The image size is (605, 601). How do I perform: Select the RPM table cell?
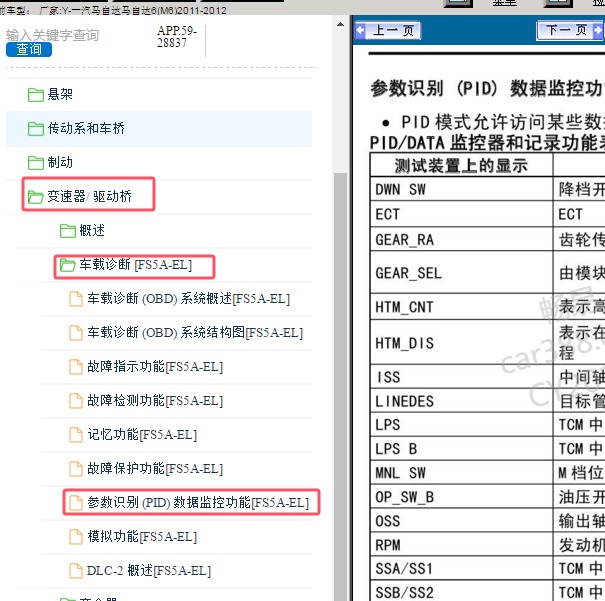pos(461,544)
